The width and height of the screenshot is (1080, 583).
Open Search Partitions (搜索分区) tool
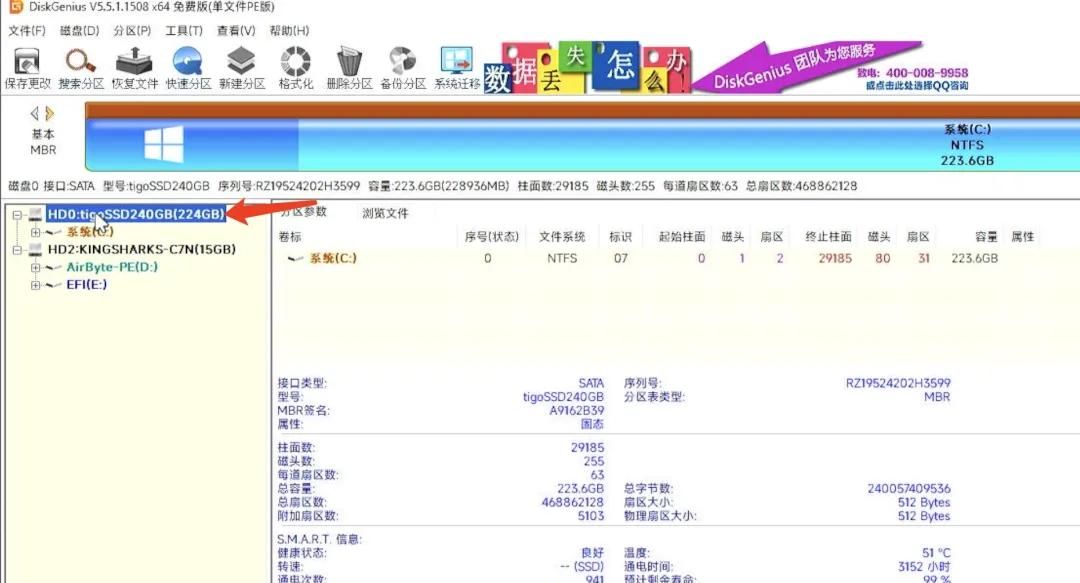pyautogui.click(x=81, y=68)
